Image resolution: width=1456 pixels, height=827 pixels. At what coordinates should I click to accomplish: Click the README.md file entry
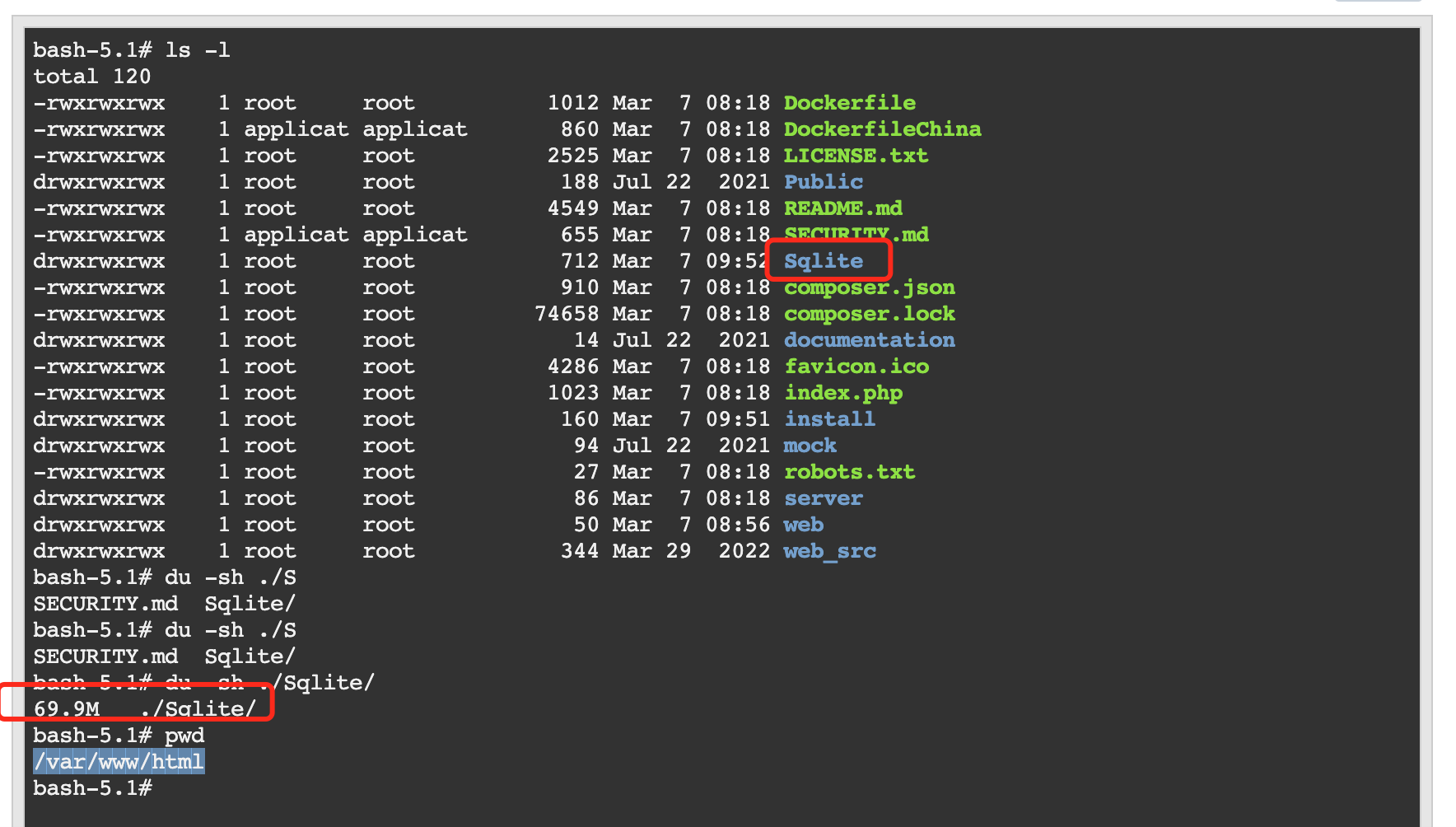(842, 208)
